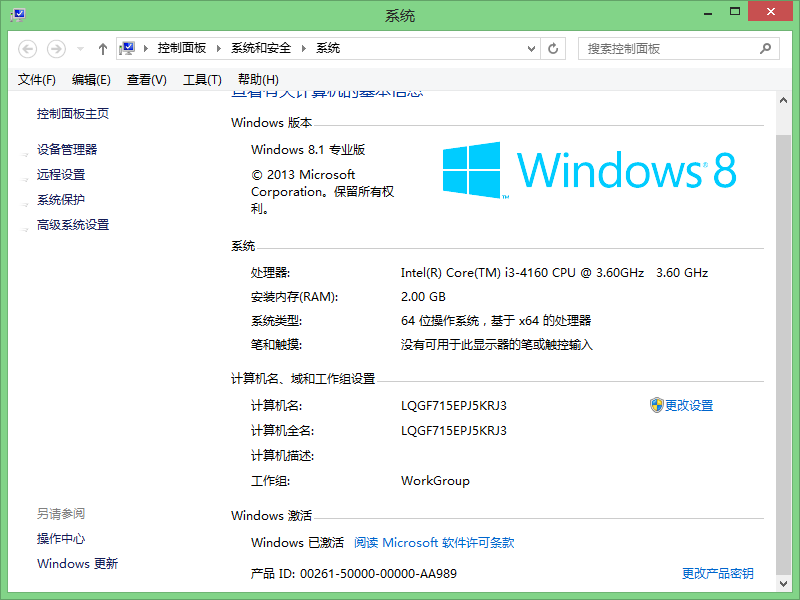Click the Forward navigation arrow
The width and height of the screenshot is (800, 600).
tap(56, 49)
